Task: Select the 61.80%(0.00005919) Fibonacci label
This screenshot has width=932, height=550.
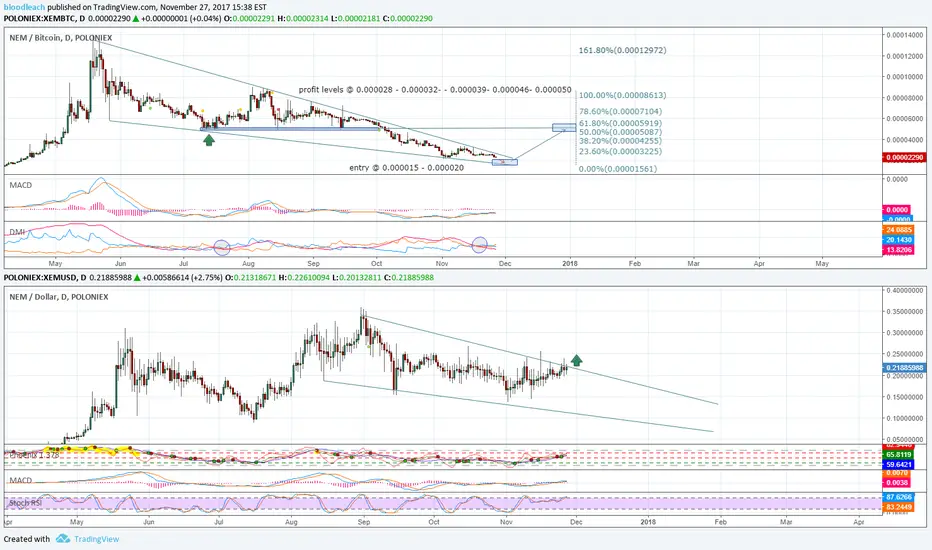Action: [x=621, y=123]
